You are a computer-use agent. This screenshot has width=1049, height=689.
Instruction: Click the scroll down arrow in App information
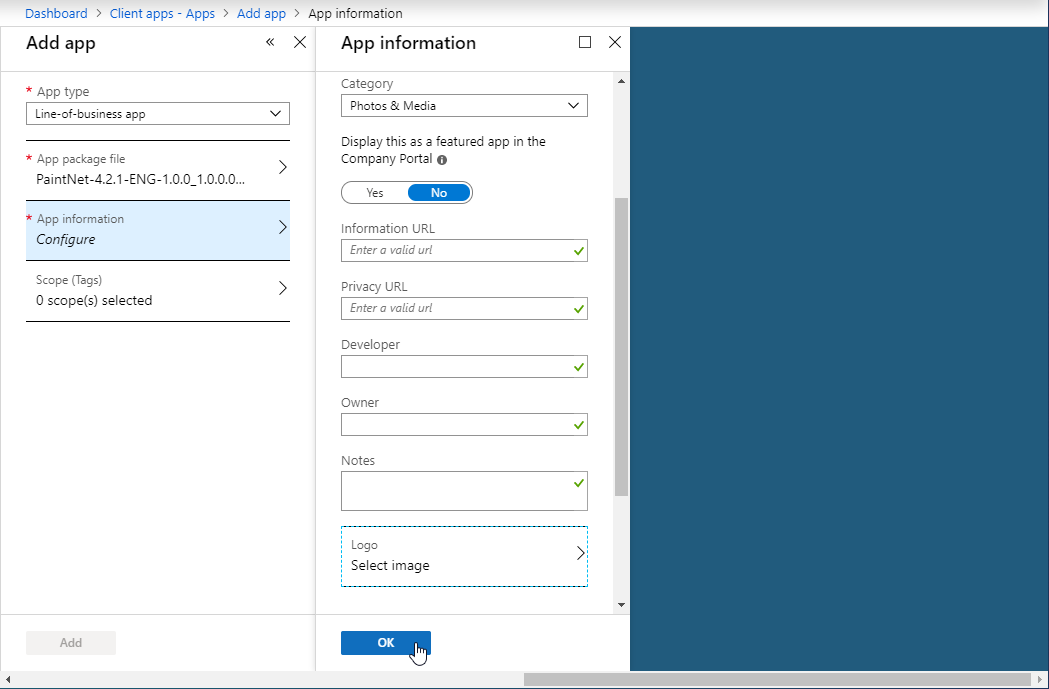tap(622, 605)
